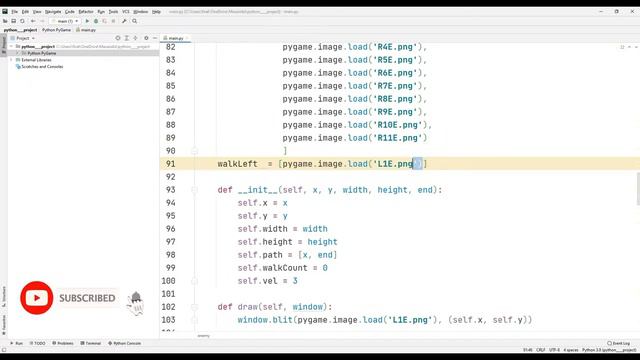Click the fold marker on line 102
Viewport: 640px width, 360px height.
click(195, 307)
